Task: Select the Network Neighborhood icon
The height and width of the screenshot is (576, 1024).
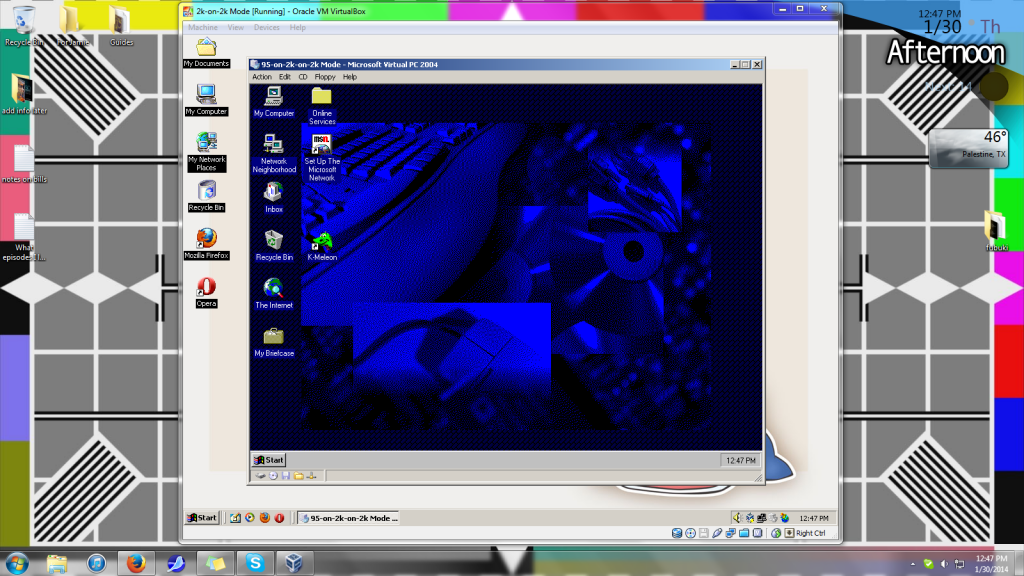Action: 274,153
